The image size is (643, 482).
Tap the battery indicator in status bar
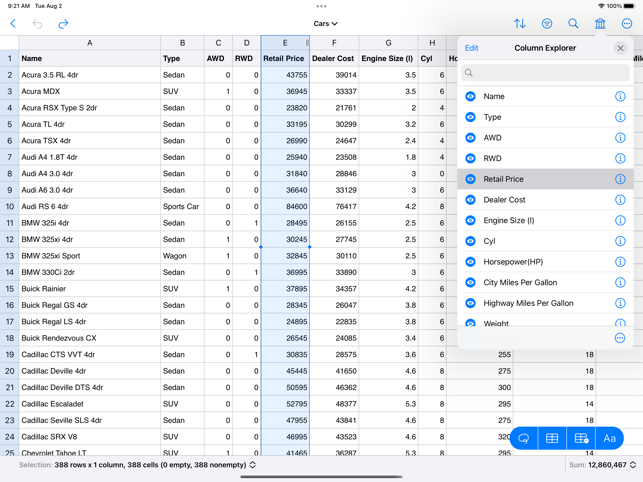coord(629,6)
